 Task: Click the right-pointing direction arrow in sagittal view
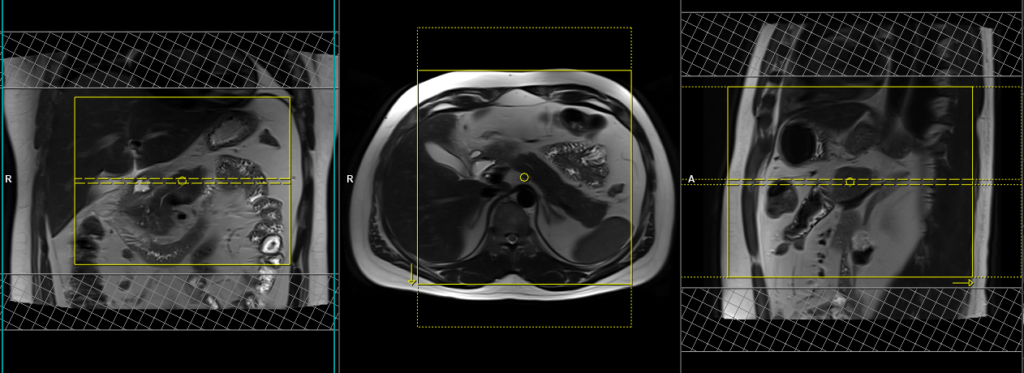click(963, 283)
